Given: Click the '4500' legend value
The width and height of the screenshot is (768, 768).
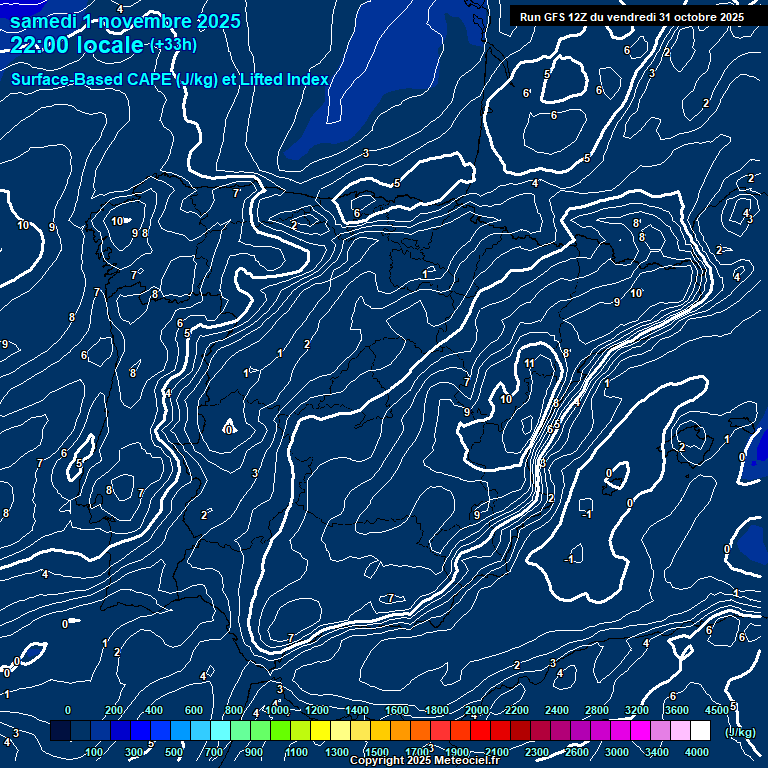Looking at the screenshot, I should pos(717,710).
